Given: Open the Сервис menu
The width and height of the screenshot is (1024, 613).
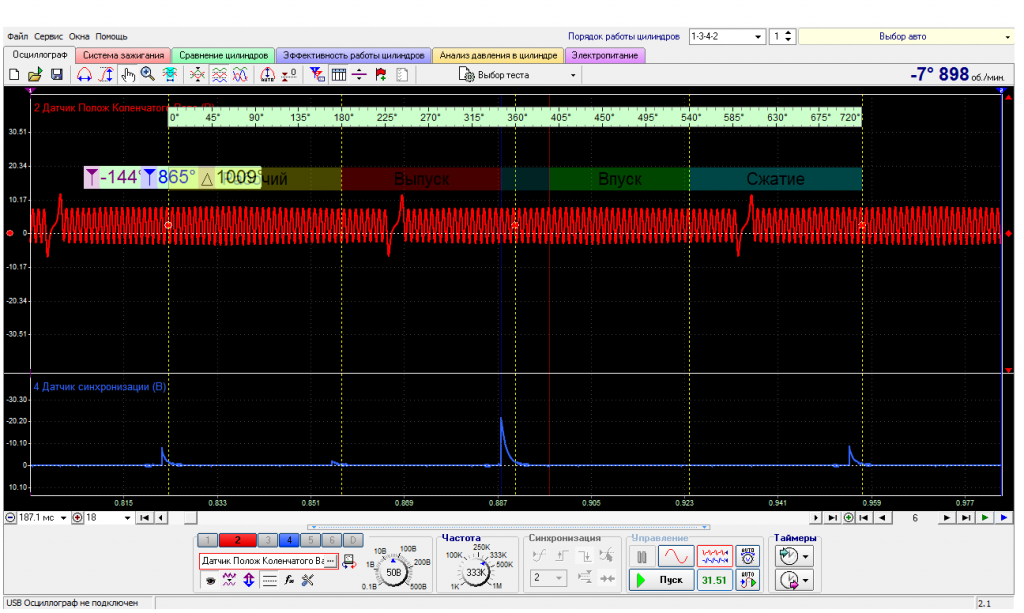Looking at the screenshot, I should pyautogui.click(x=48, y=37).
